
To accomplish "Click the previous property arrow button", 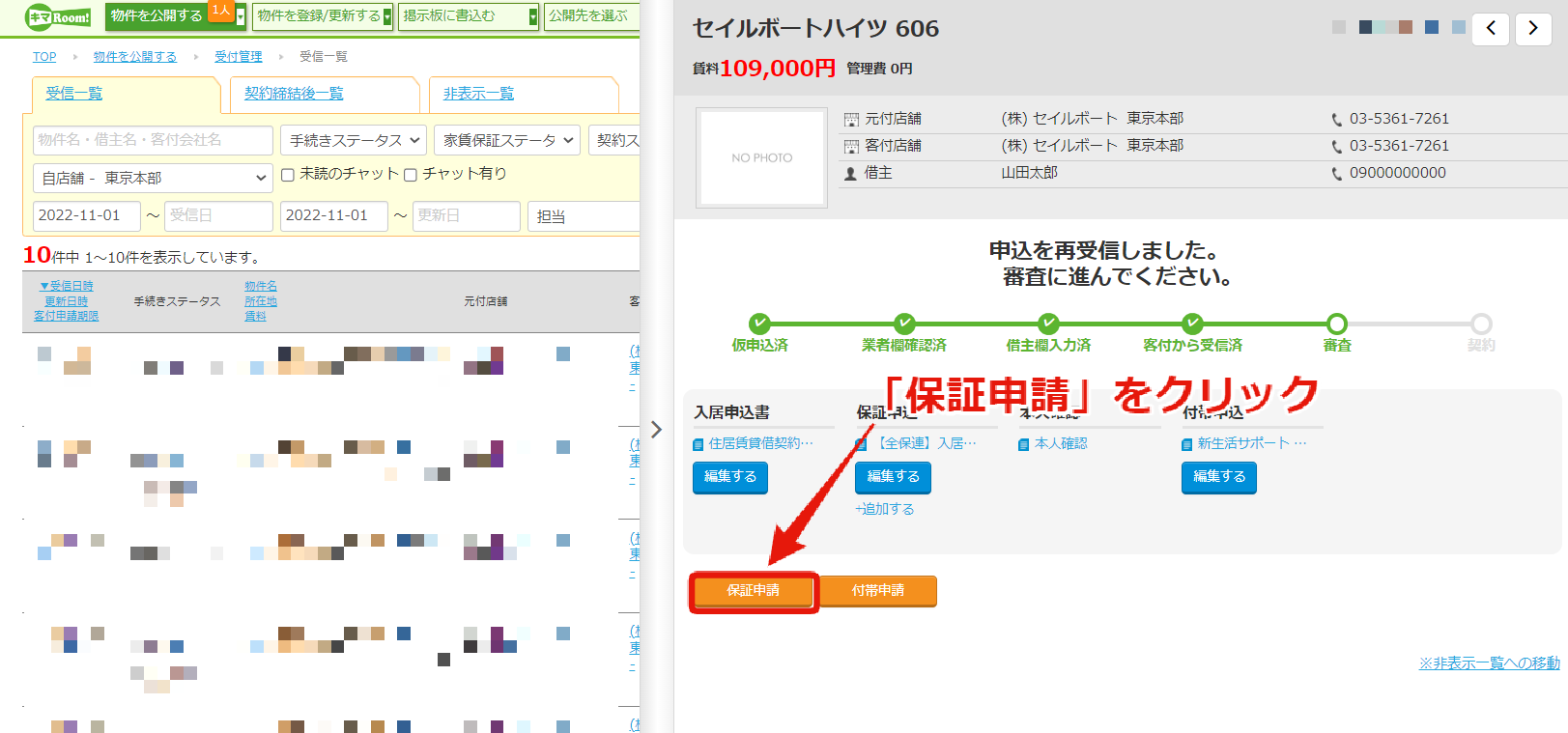I will click(1491, 29).
